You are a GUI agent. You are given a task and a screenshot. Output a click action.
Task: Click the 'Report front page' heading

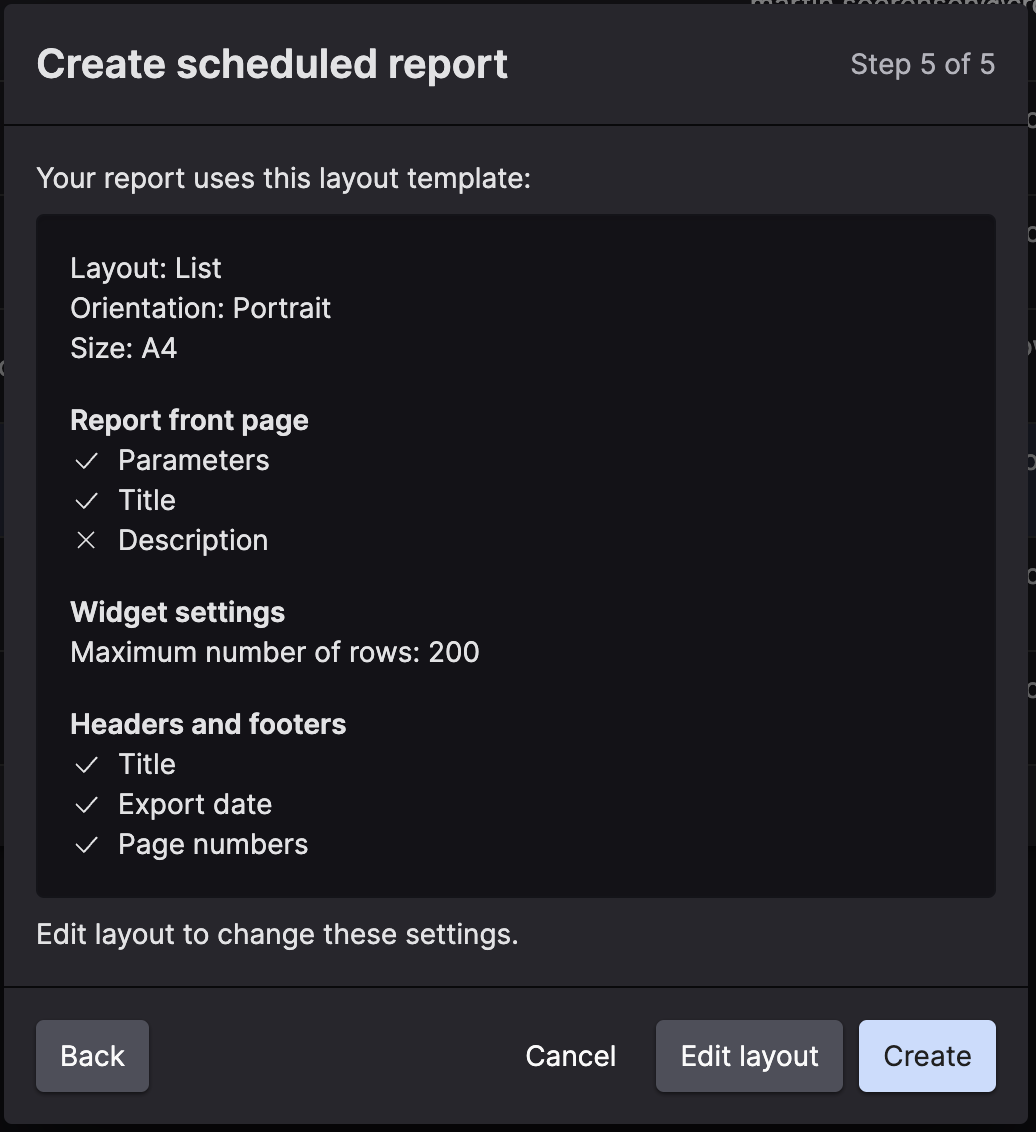[189, 420]
